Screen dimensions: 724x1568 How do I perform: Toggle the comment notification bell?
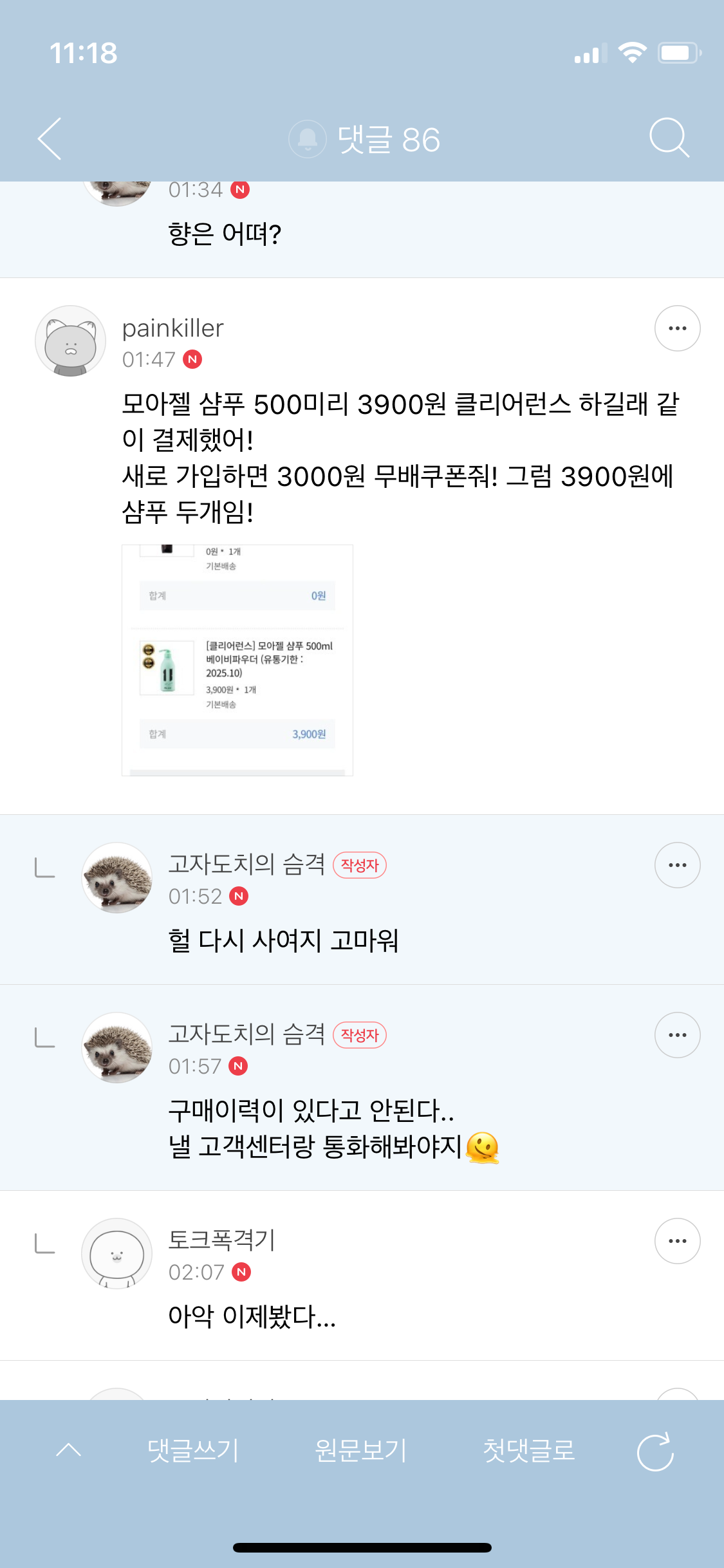(308, 139)
